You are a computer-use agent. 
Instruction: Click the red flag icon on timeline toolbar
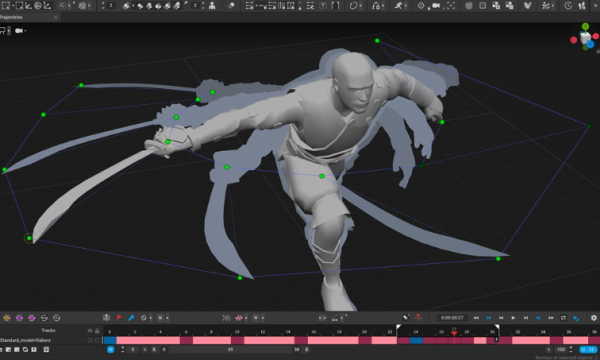click(119, 318)
